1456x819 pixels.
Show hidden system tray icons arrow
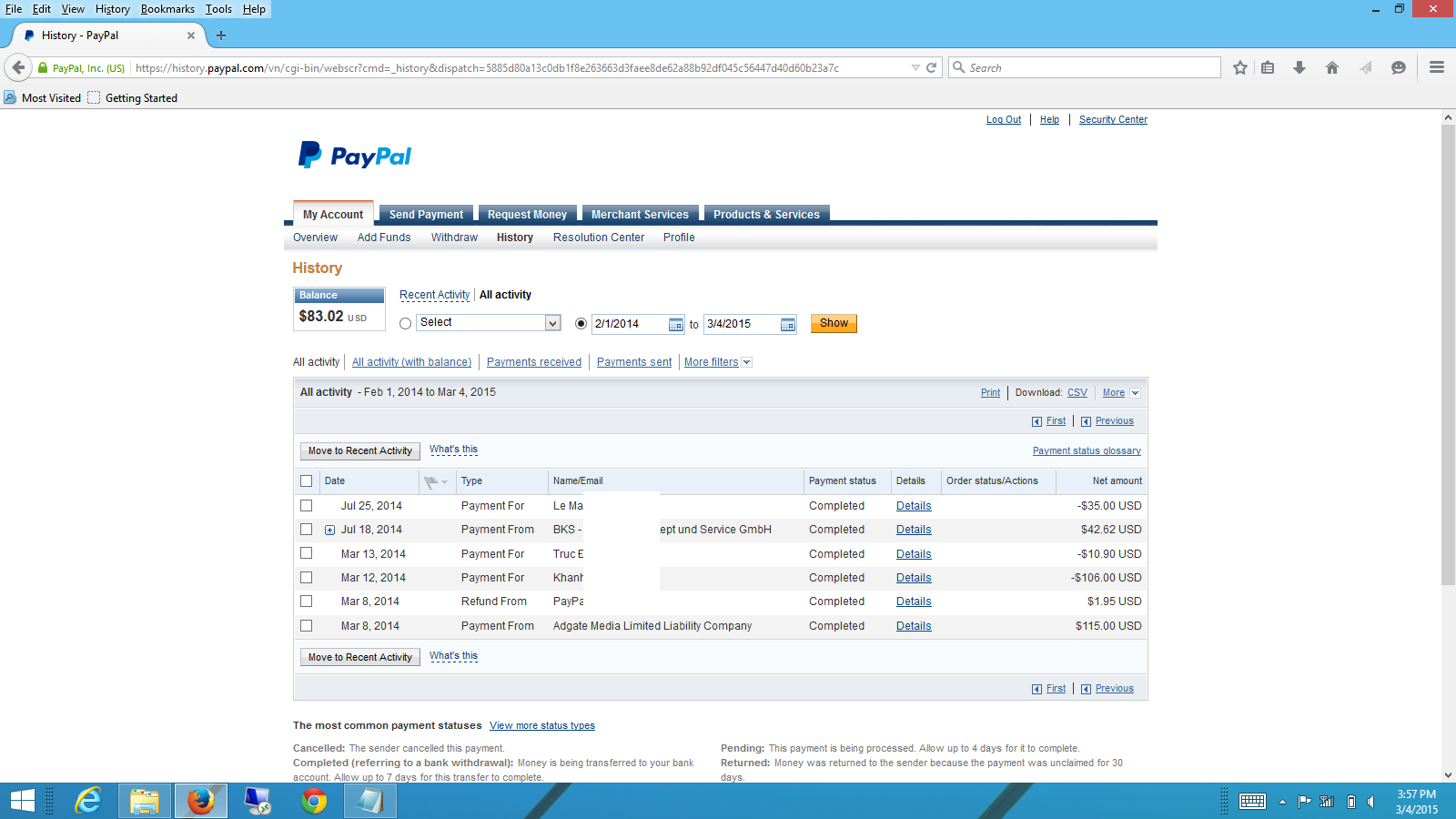coord(1282,802)
